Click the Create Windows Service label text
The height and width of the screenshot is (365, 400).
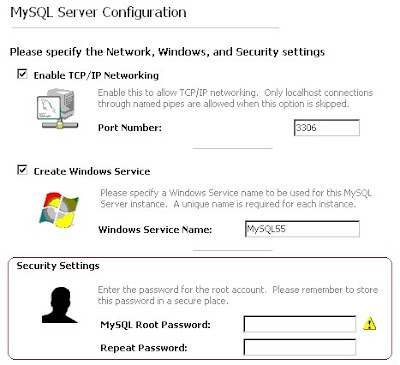[92, 171]
